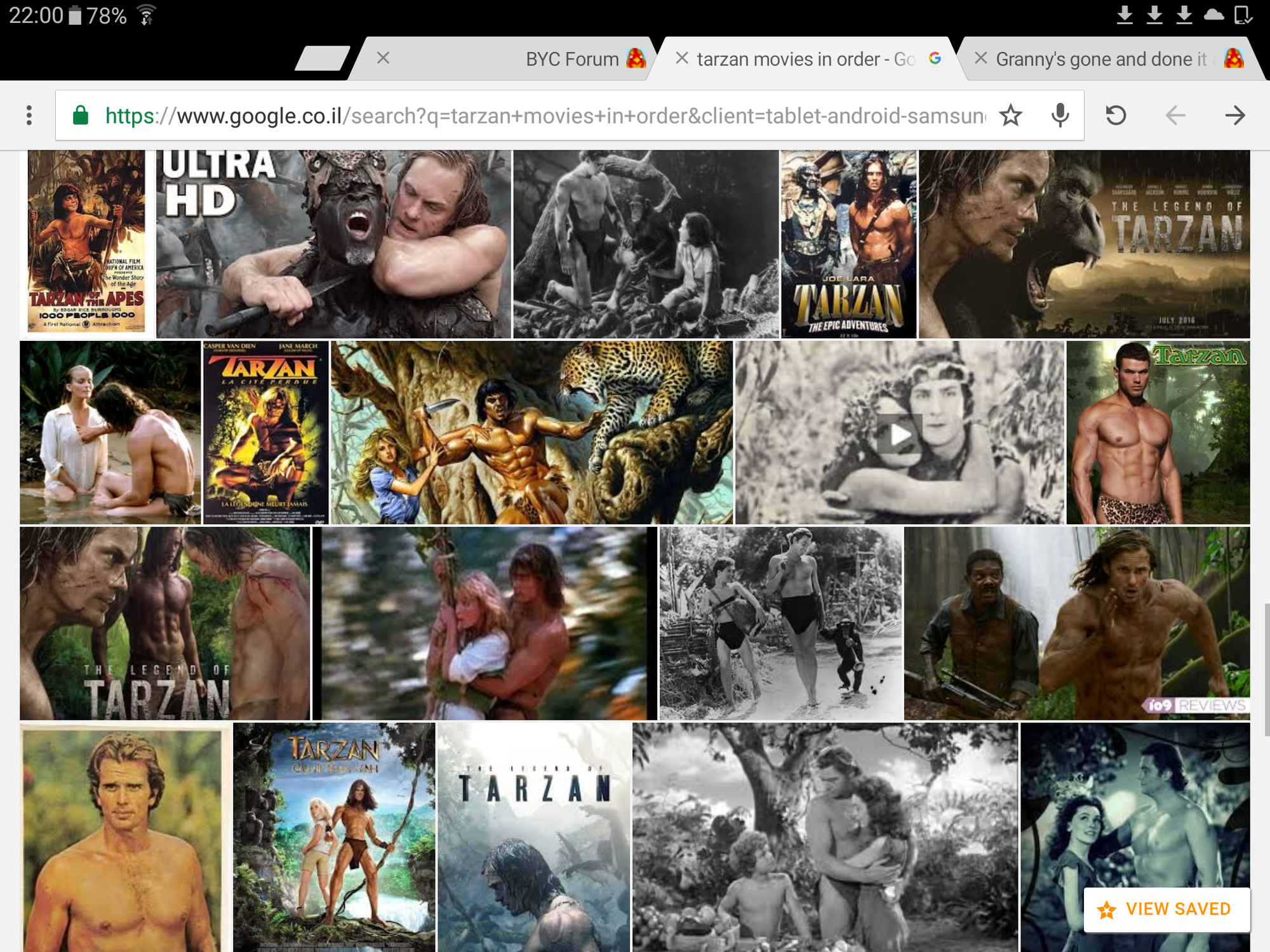Go back to previous page
The width and height of the screenshot is (1270, 952).
[x=1175, y=116]
